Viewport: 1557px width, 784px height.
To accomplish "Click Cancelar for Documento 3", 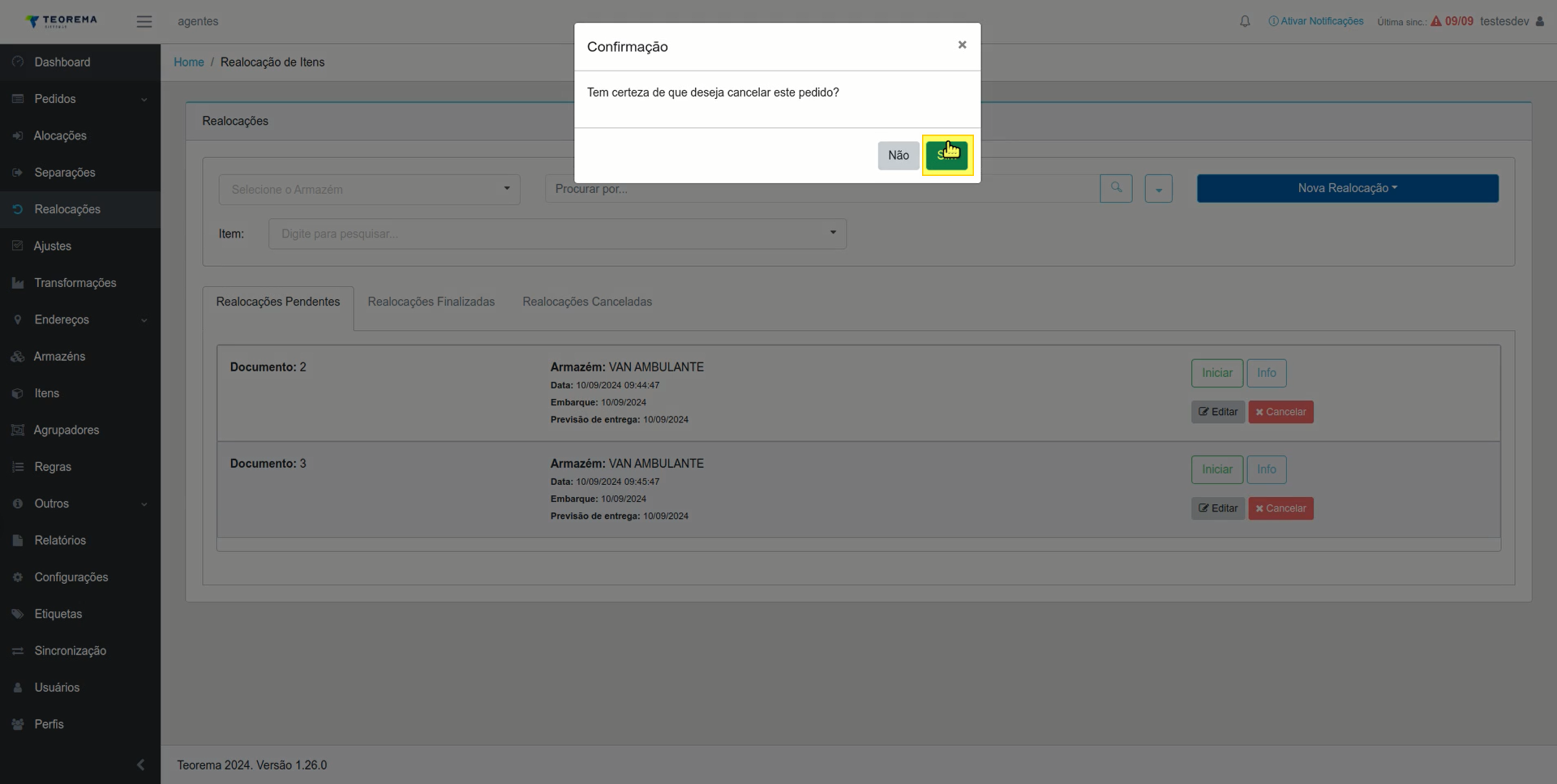I will click(1280, 508).
